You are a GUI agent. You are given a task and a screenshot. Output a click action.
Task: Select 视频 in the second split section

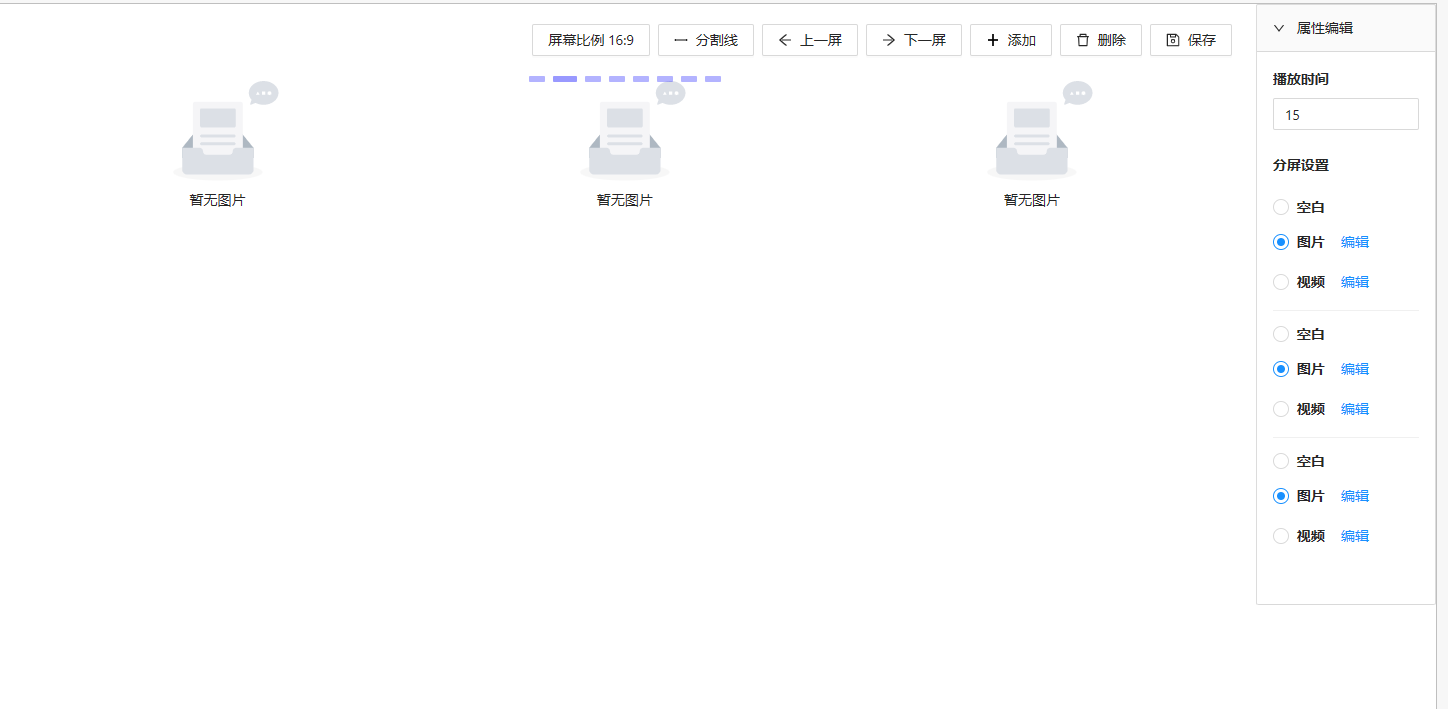[x=1281, y=408]
